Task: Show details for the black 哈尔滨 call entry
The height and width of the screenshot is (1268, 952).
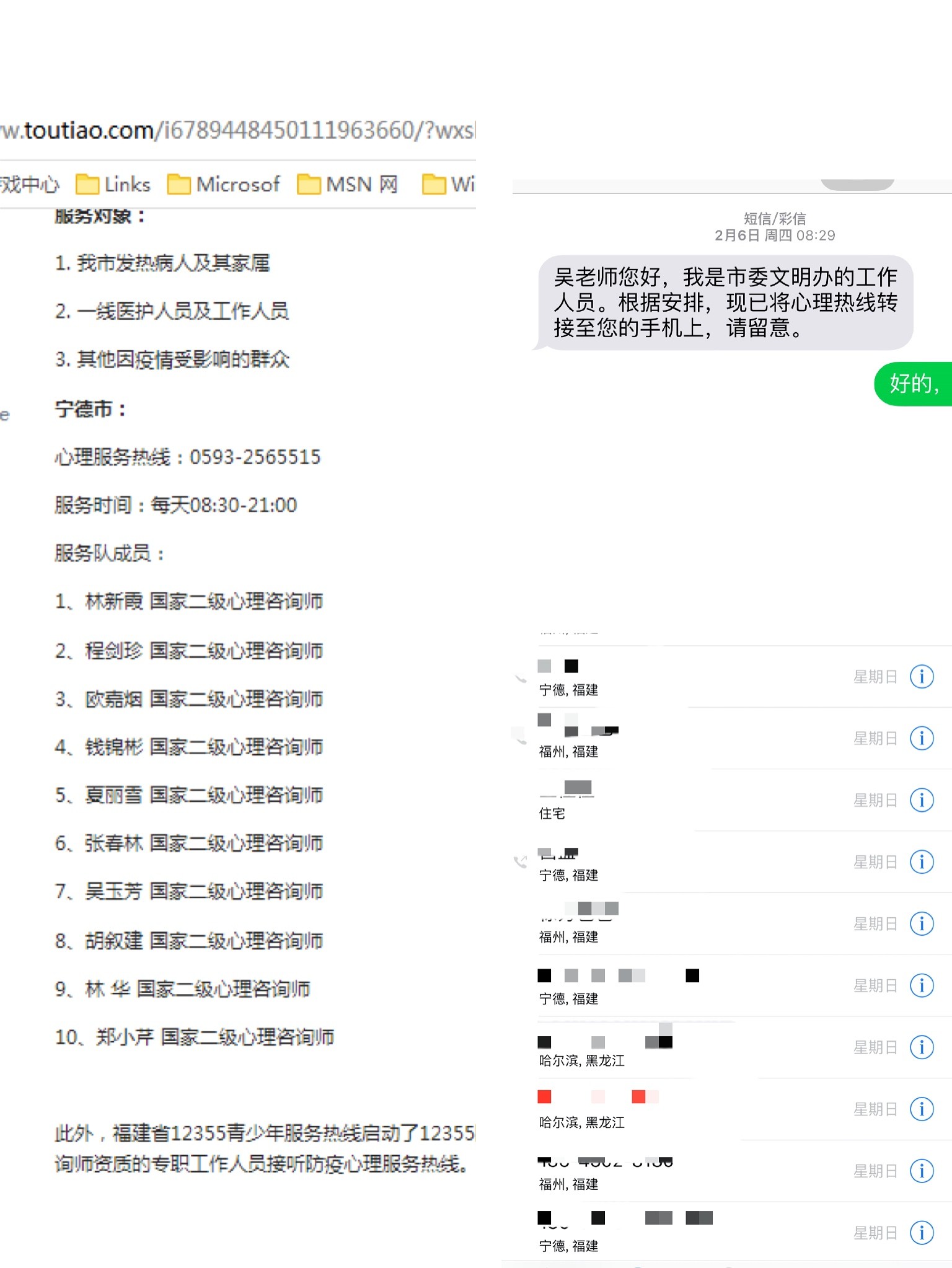Action: tap(922, 1047)
